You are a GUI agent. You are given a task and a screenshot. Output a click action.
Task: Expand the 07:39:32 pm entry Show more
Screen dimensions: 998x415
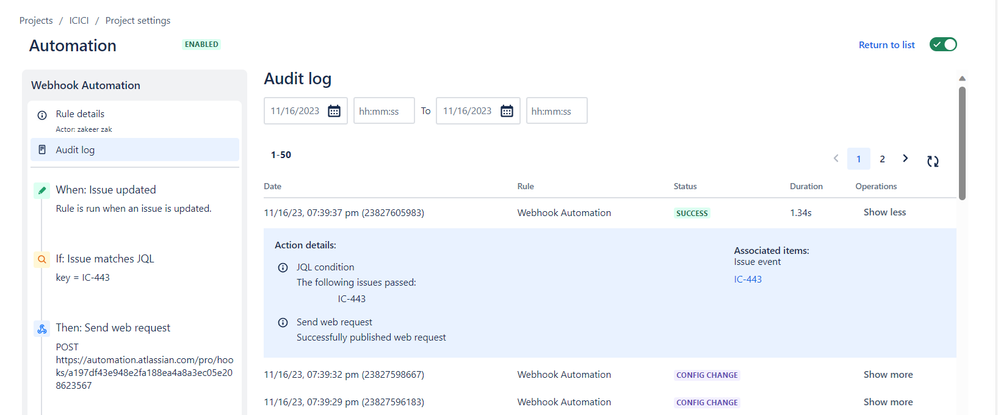[888, 375]
